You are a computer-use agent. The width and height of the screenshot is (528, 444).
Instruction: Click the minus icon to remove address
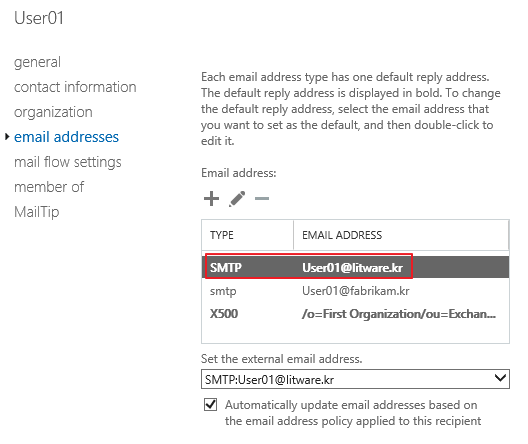[x=262, y=199]
